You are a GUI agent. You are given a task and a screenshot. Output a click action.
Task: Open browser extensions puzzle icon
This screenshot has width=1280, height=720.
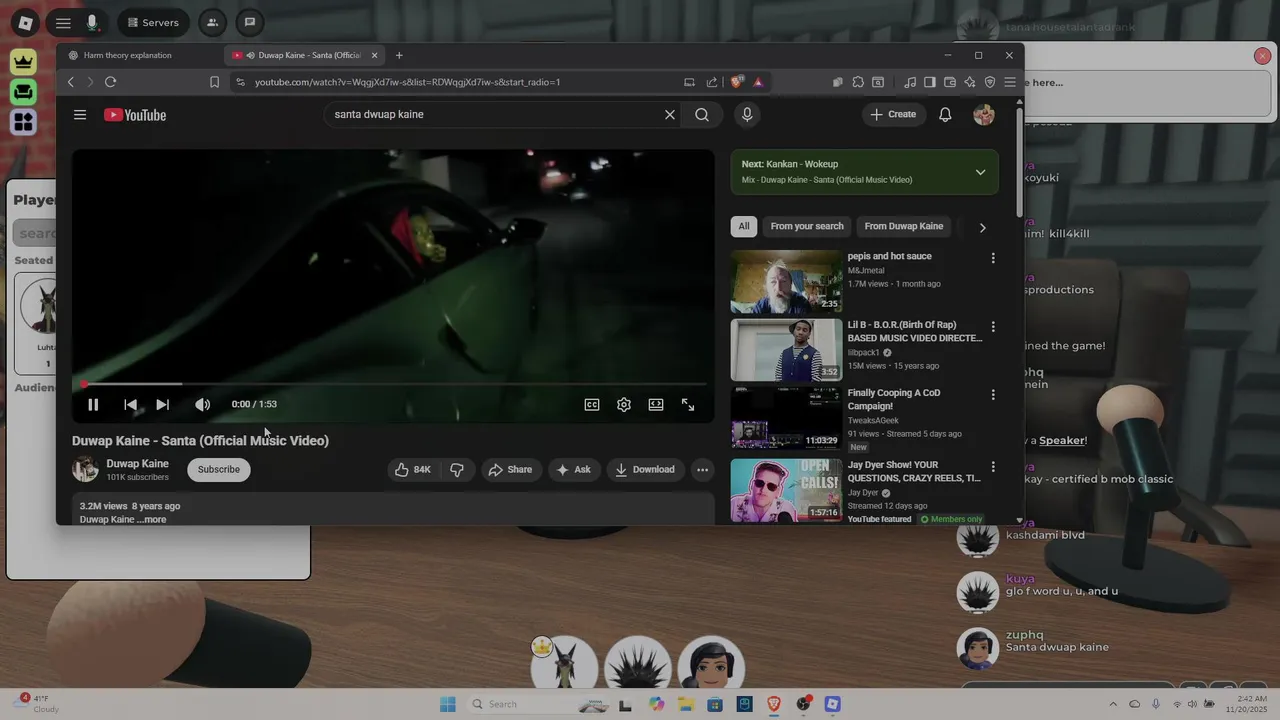pyautogui.click(x=858, y=82)
